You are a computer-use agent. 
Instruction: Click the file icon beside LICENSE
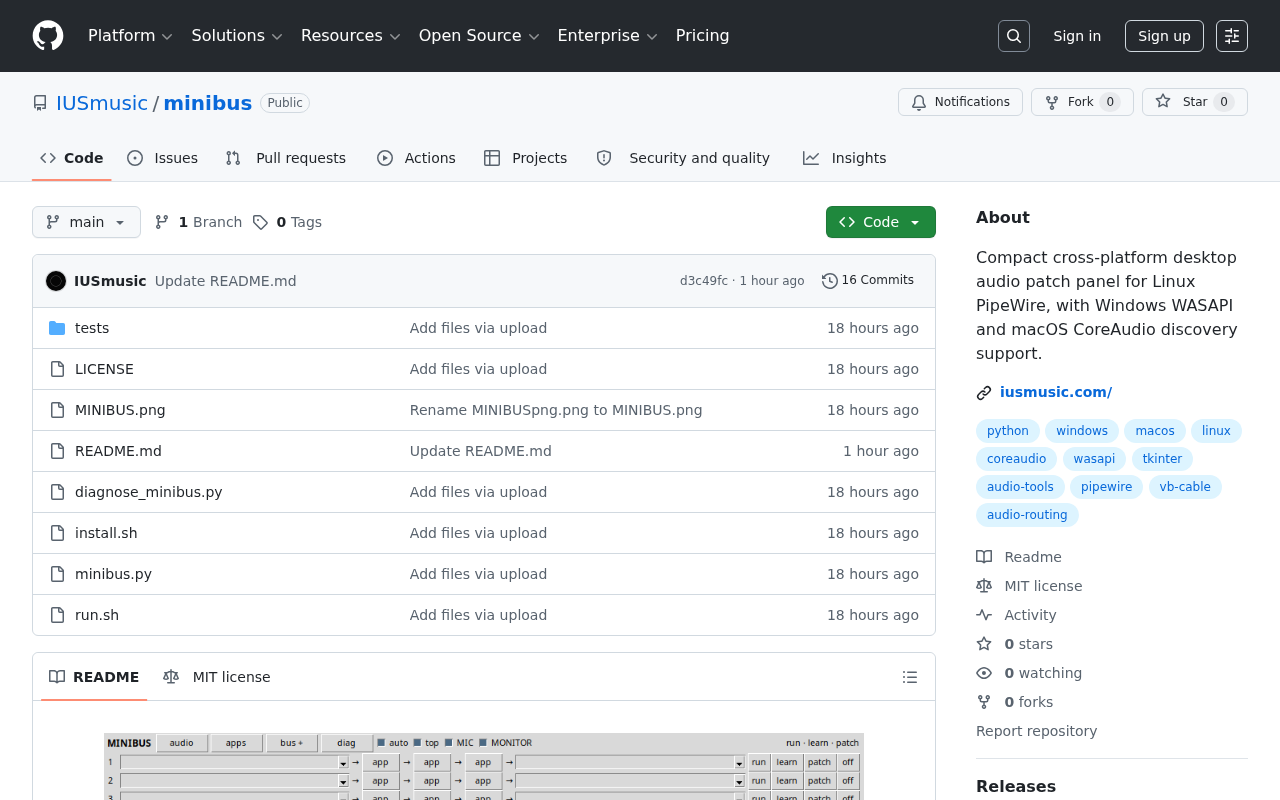pos(57,369)
